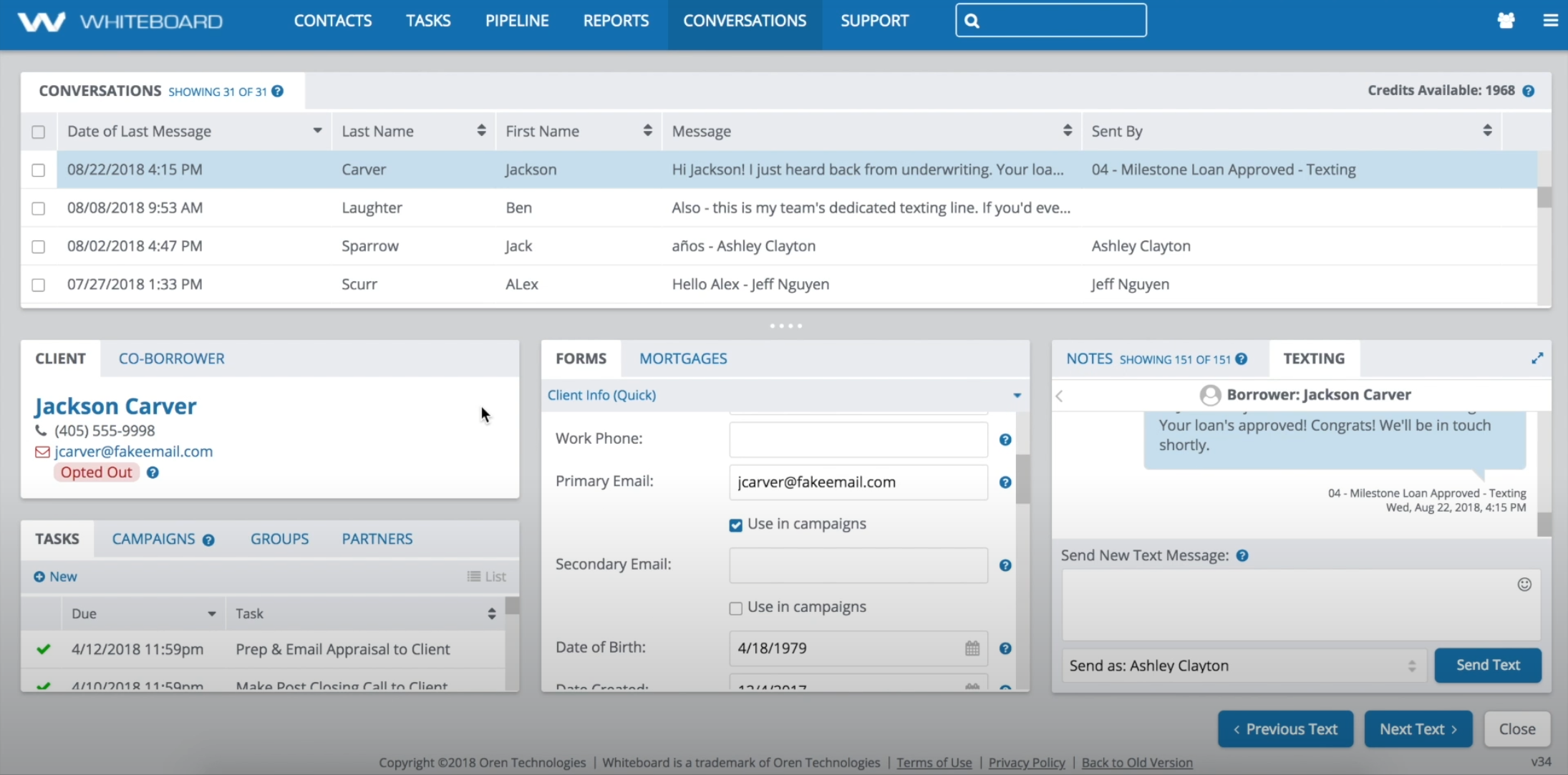Open the hamburger menu icon
Image resolution: width=1568 pixels, height=775 pixels.
click(1550, 21)
